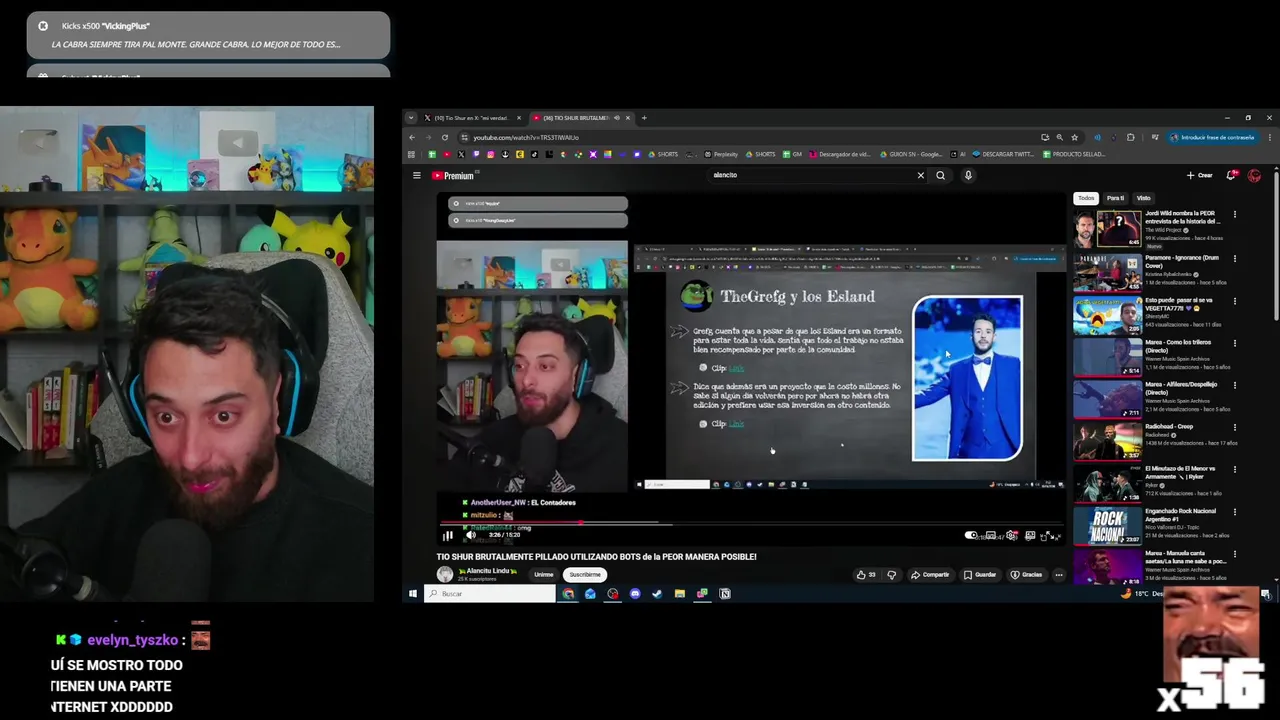Toggle autoplay switch in player
1280x720 pixels.
[x=972, y=535]
